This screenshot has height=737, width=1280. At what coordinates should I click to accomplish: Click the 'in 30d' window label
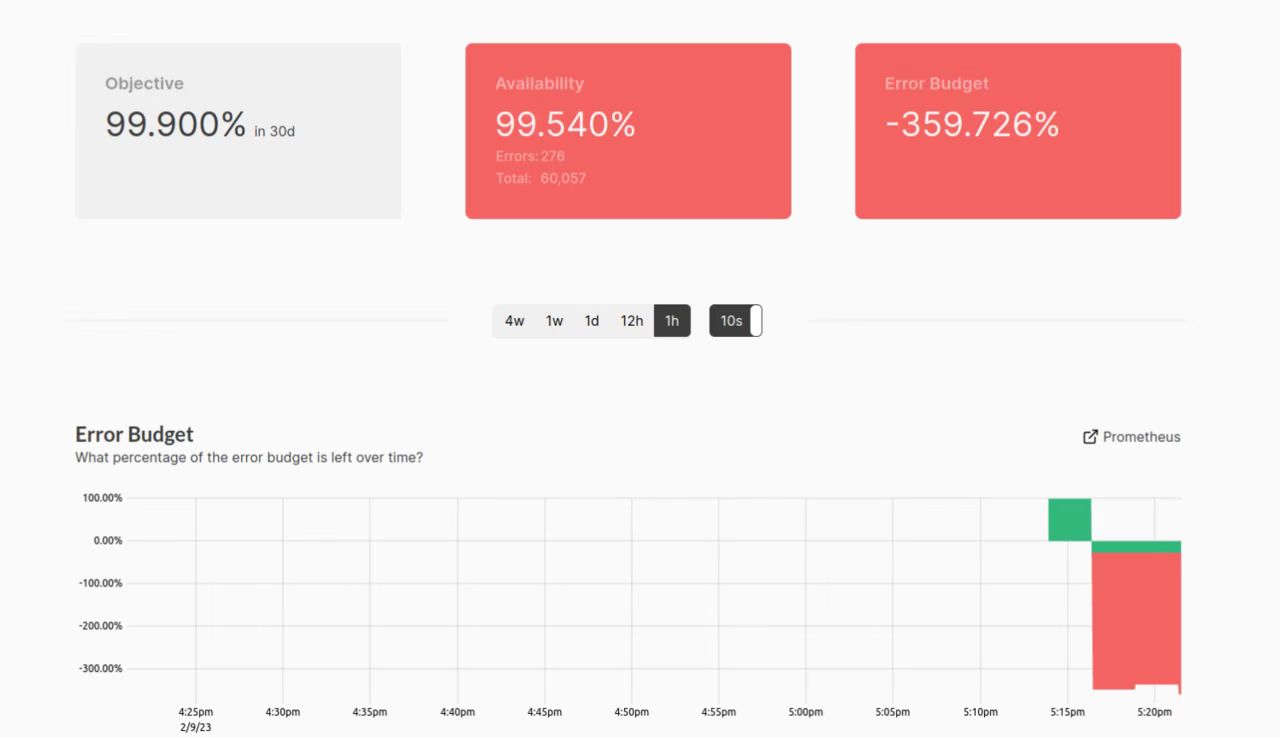point(274,131)
